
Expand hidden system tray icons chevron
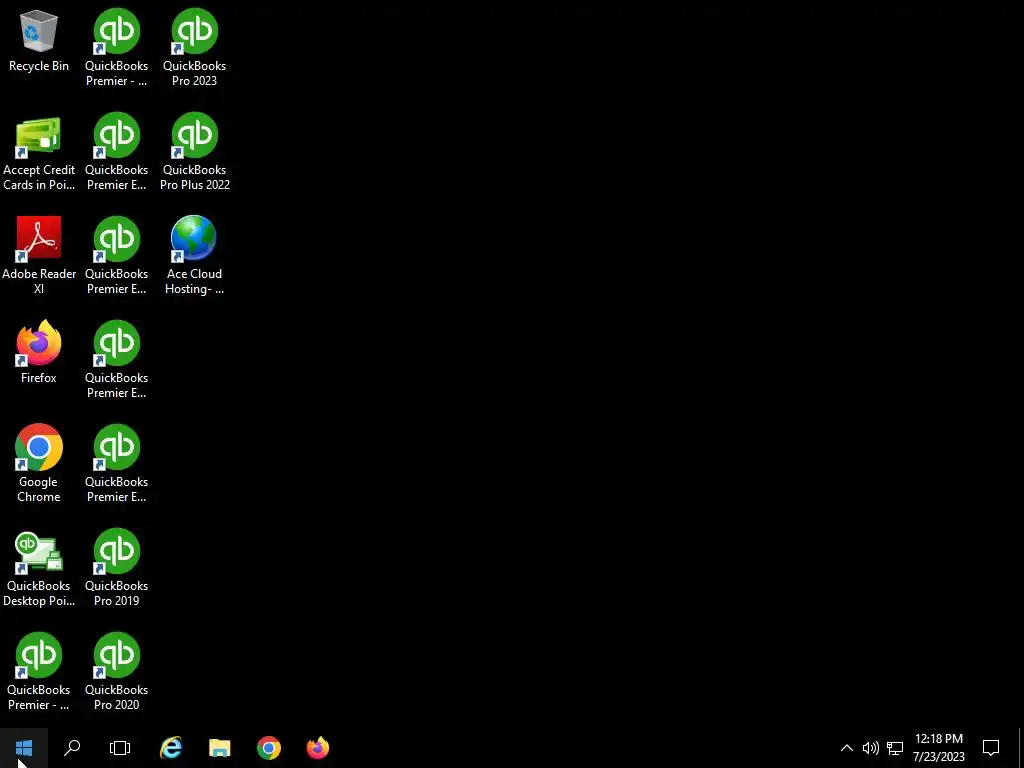(846, 748)
